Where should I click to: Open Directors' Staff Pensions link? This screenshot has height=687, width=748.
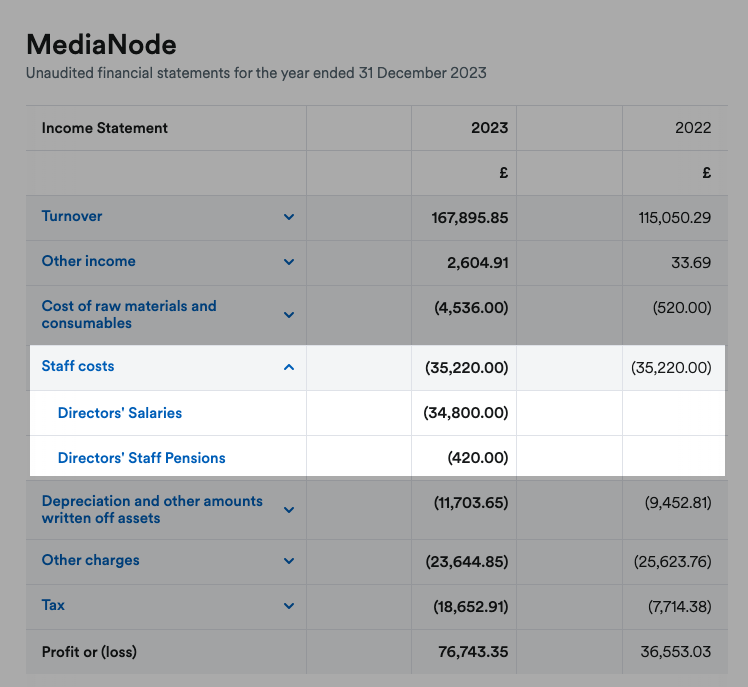(x=141, y=458)
